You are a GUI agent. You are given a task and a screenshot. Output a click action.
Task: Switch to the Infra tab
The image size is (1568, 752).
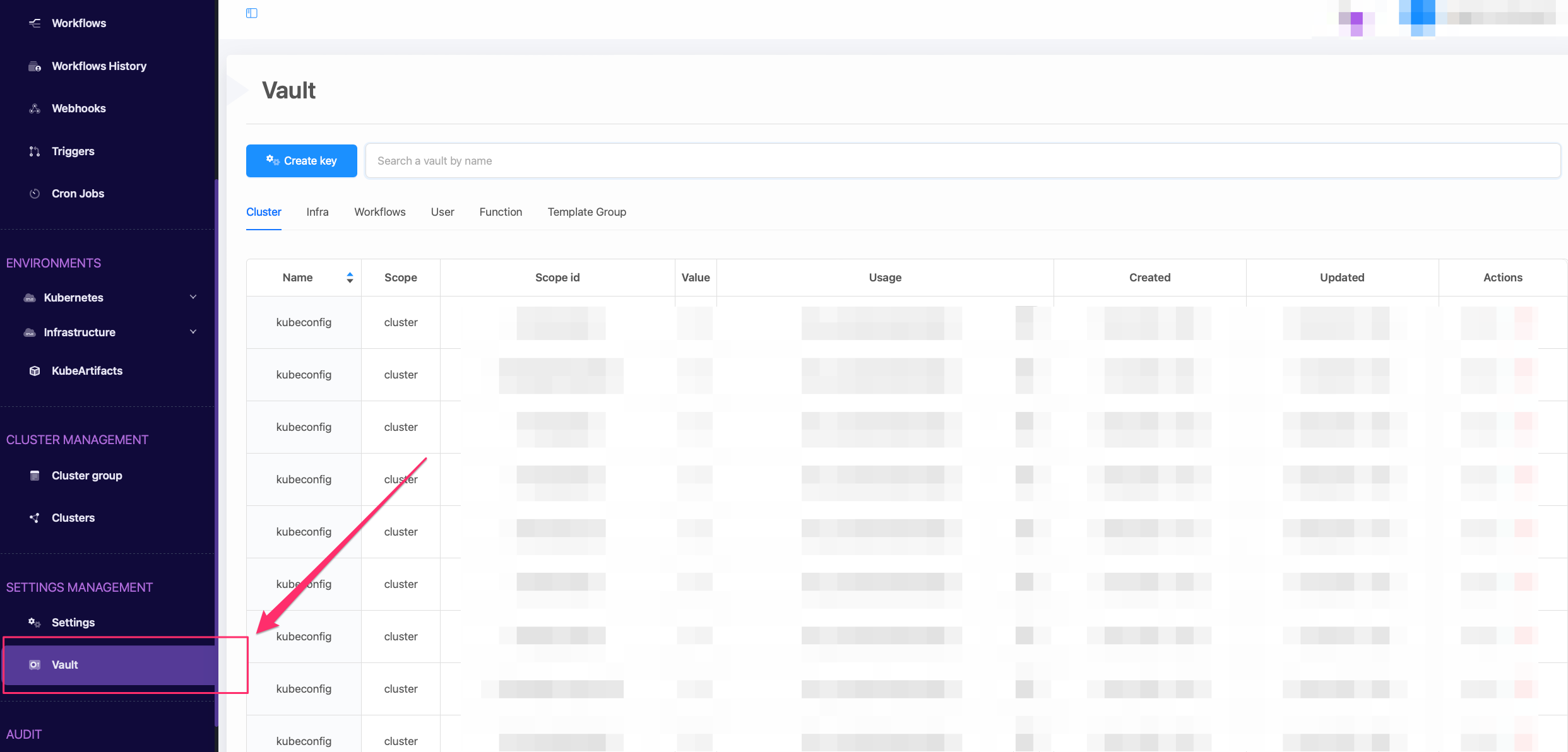[318, 212]
